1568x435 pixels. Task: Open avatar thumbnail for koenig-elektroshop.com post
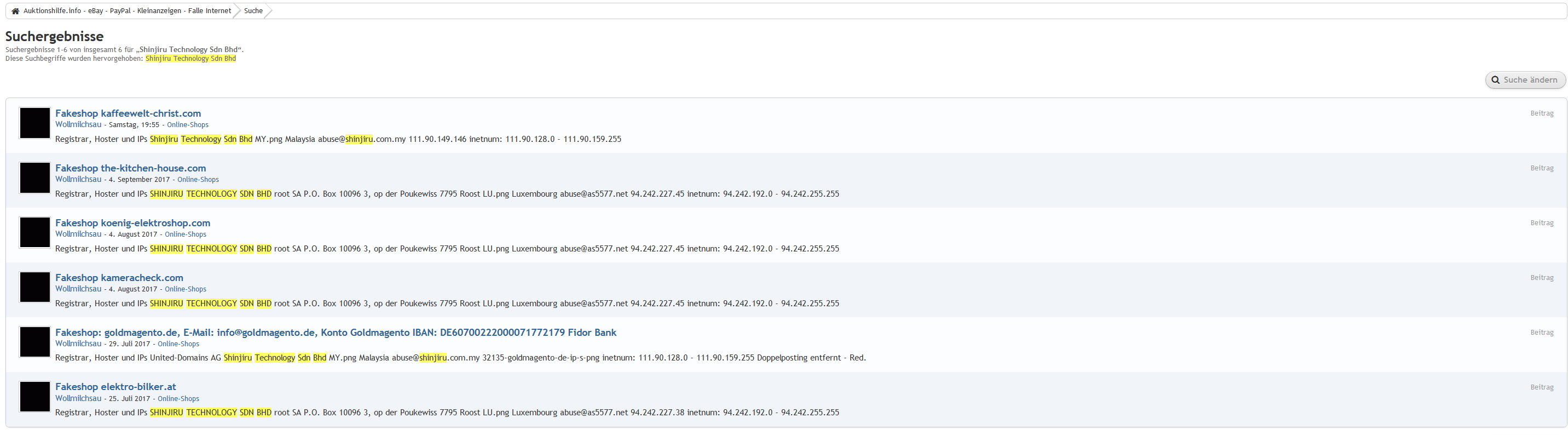34,233
